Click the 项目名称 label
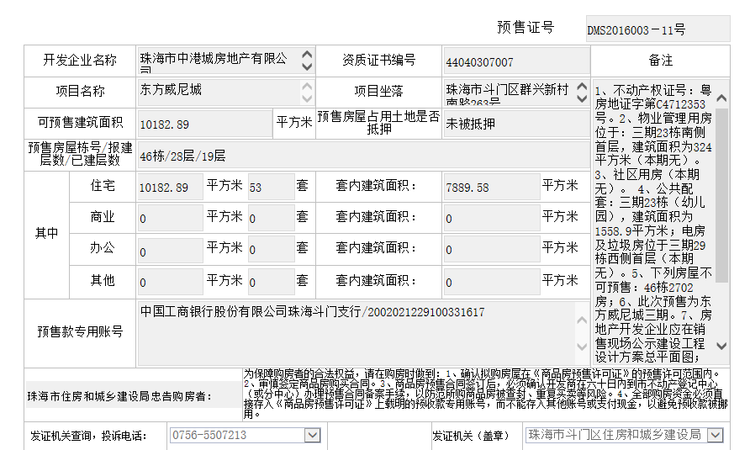The image size is (750, 450). (x=80, y=91)
